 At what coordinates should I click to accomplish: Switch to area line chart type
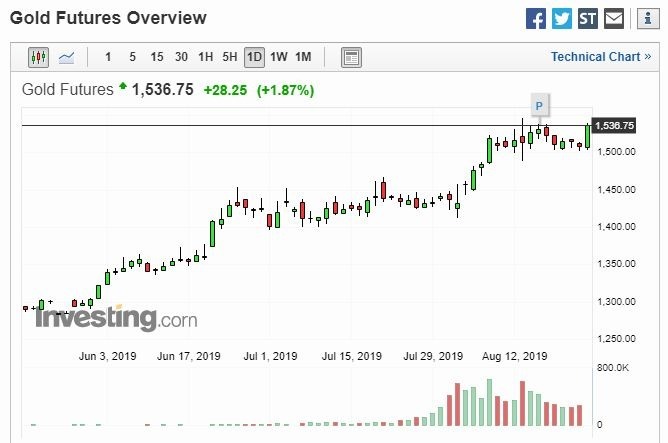click(66, 57)
